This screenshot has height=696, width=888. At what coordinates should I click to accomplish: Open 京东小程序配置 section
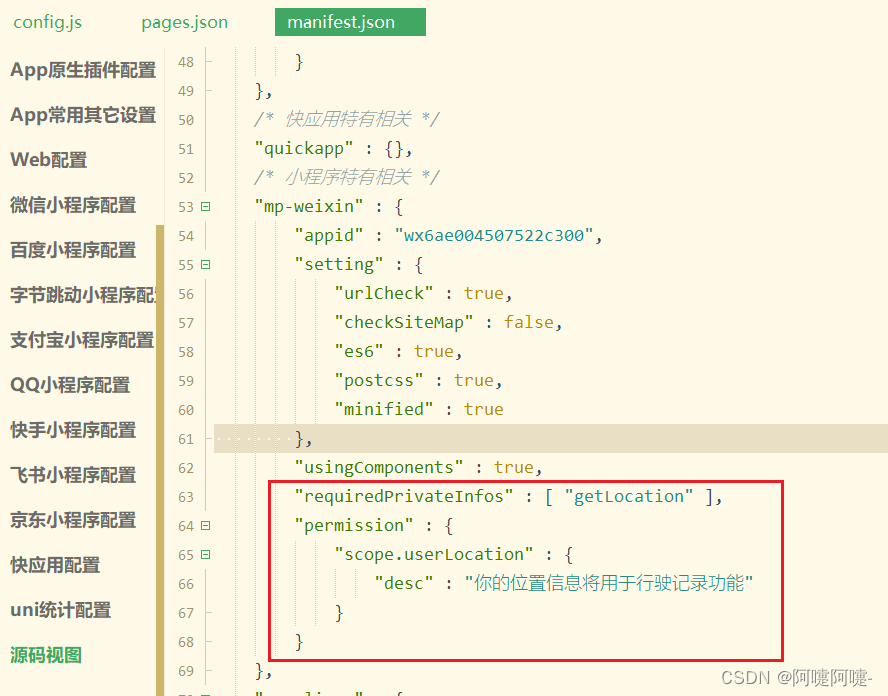click(73, 520)
